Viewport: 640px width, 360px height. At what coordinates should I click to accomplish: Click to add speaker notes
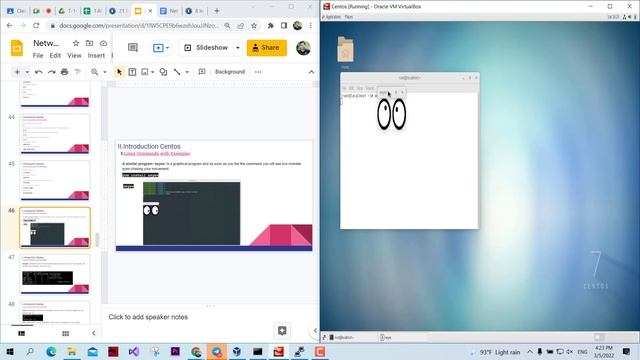(x=148, y=317)
